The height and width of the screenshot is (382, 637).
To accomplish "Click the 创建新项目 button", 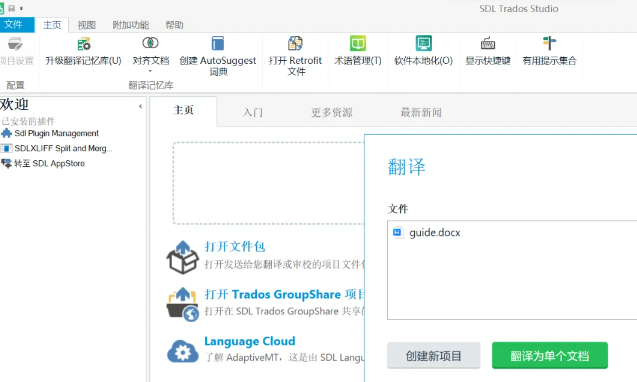I will (433, 356).
